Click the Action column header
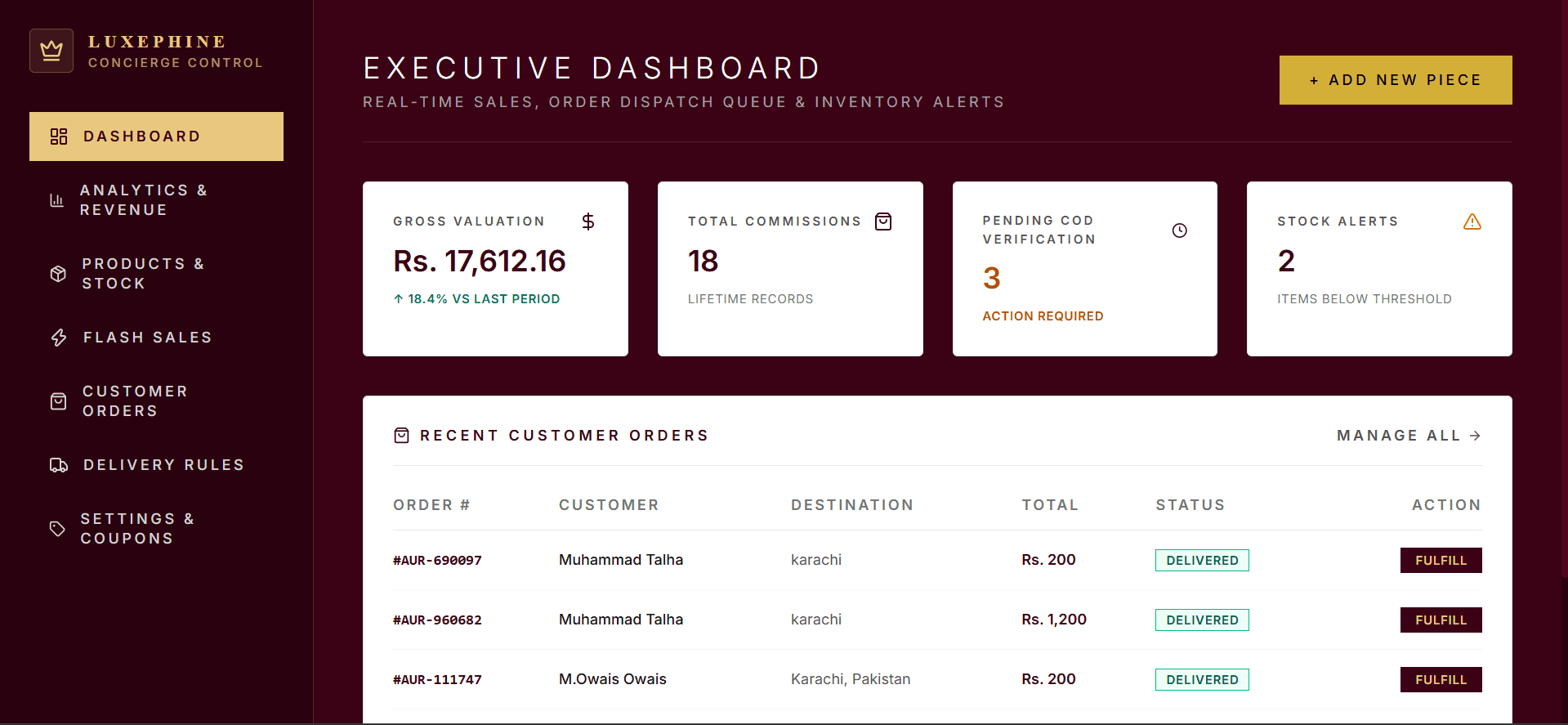 point(1446,505)
